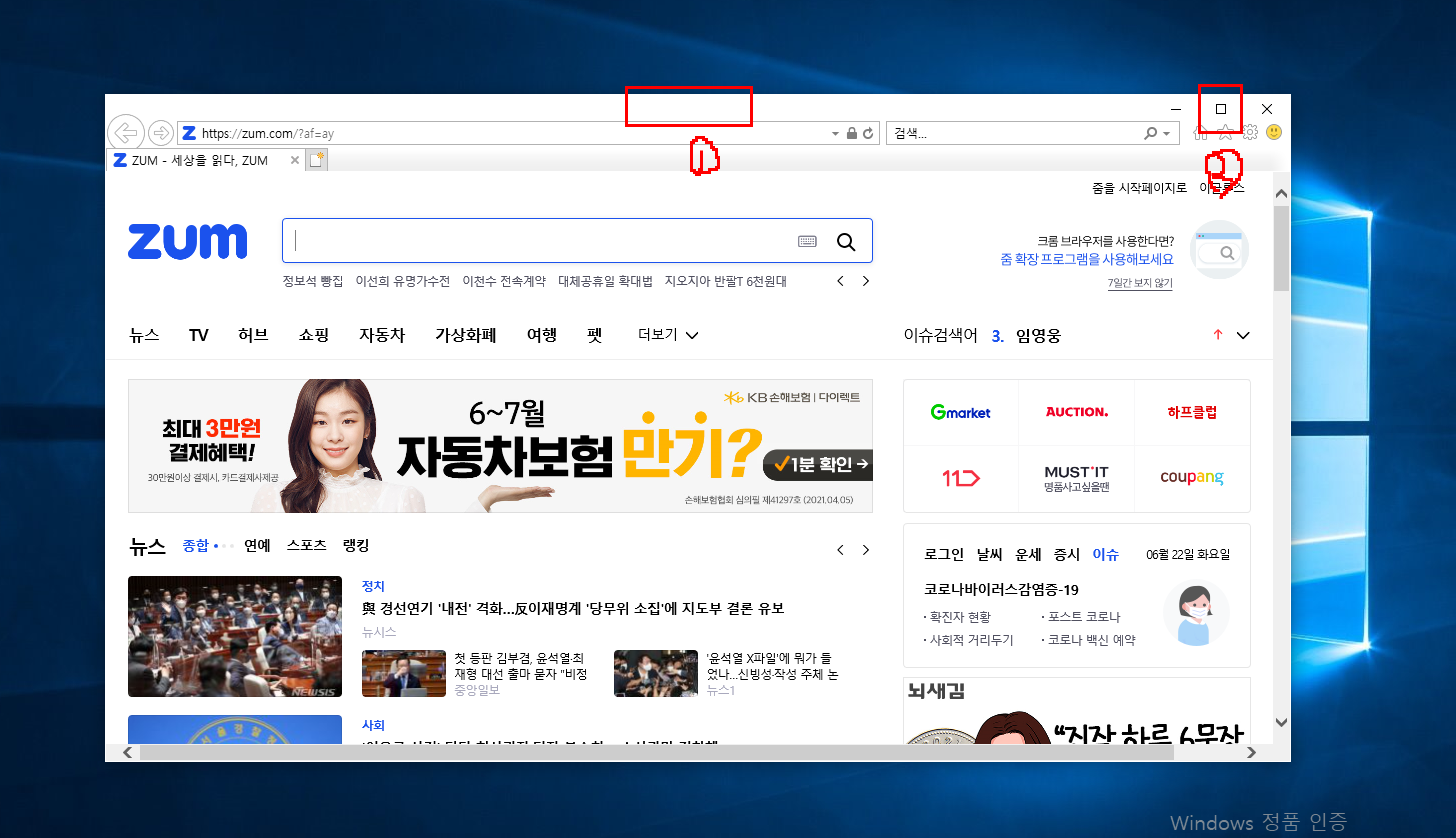Open trending keyword '임영웅'
Viewport: 1456px width, 838px height.
1038,336
